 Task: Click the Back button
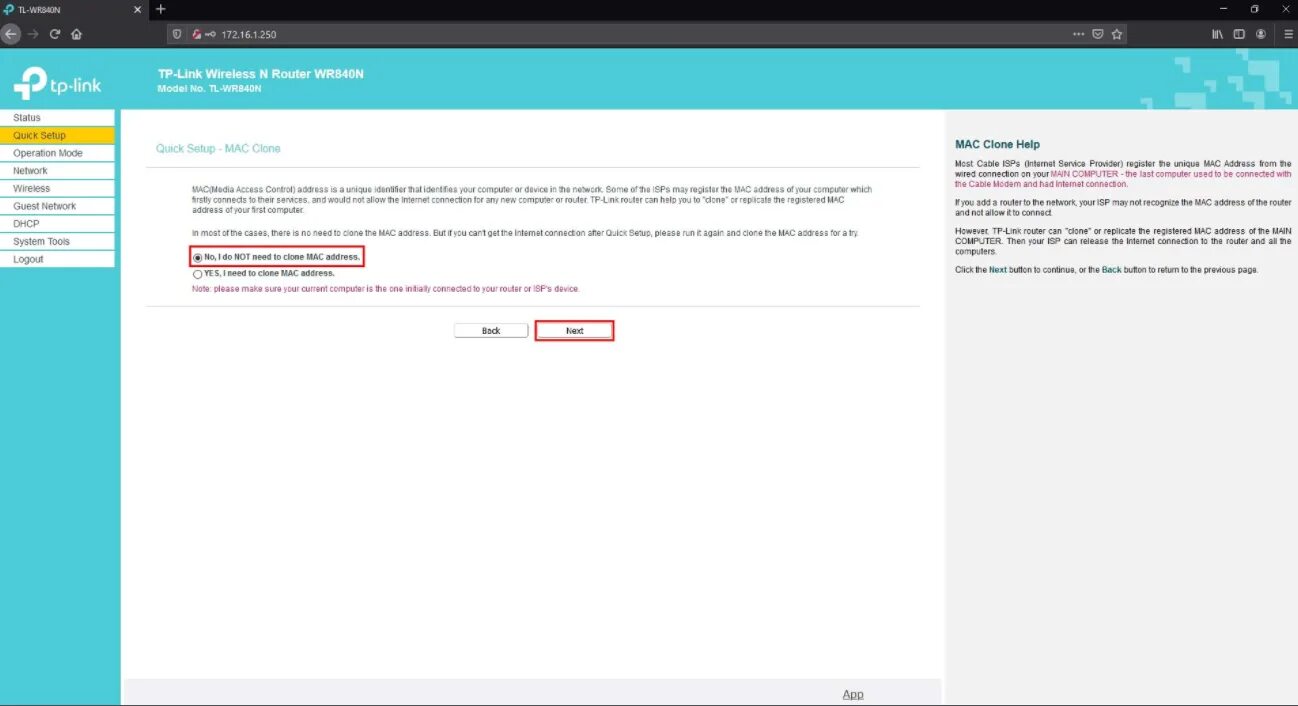click(x=491, y=331)
